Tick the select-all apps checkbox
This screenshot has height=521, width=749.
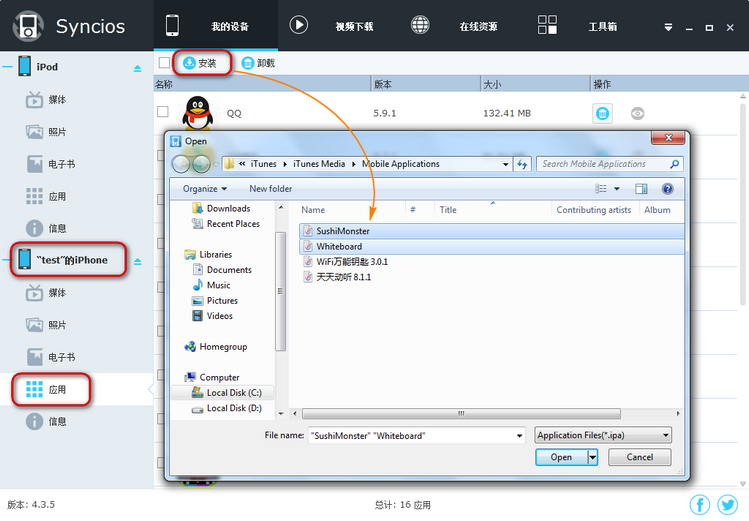[x=164, y=63]
